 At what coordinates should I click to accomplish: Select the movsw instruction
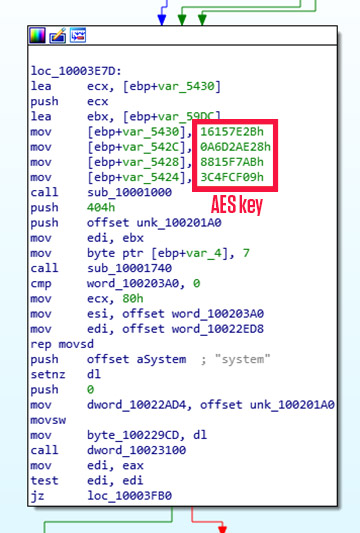(x=48, y=420)
